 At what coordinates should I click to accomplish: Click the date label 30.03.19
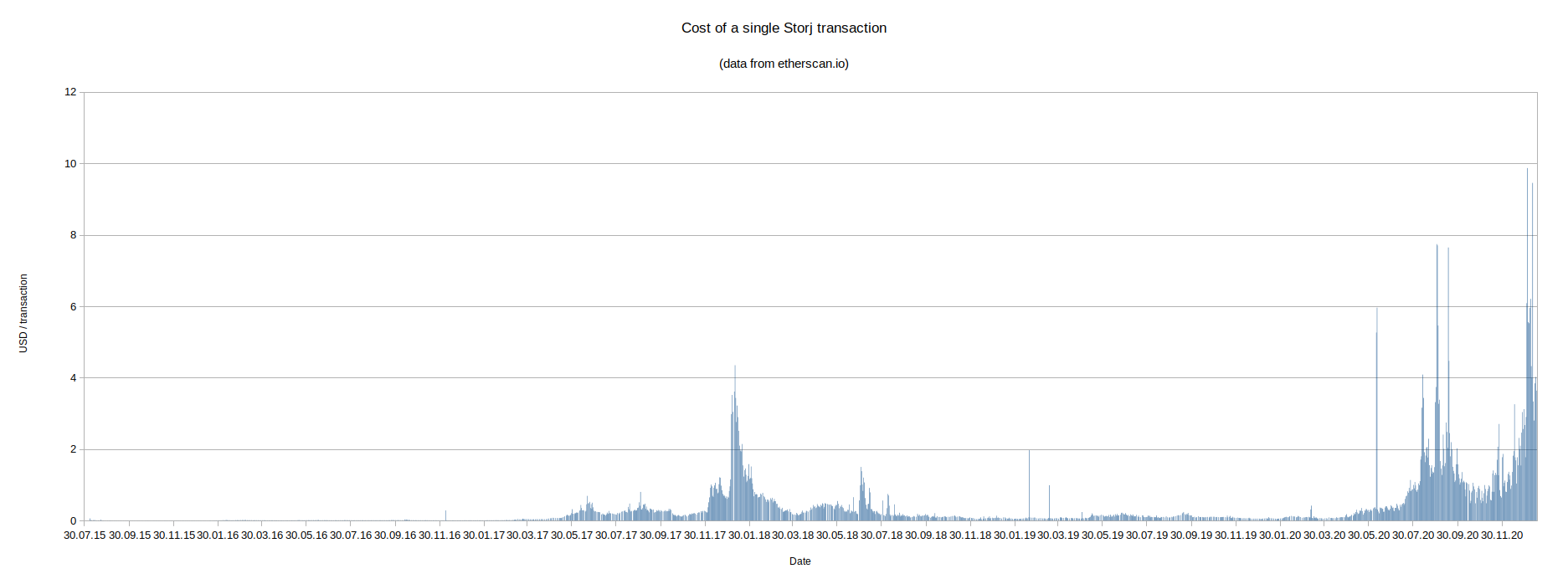1058,535
